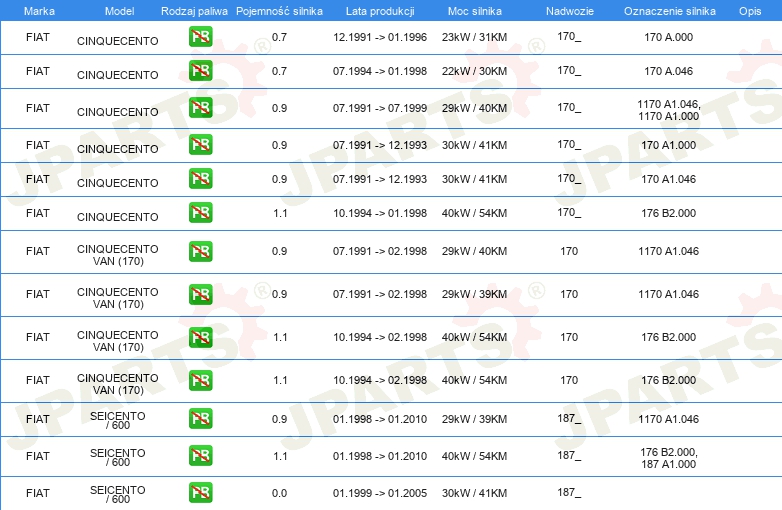Click the fuel icon in the 170 A1.000 row
Viewport: 782px width, 510px height.
tap(200, 145)
